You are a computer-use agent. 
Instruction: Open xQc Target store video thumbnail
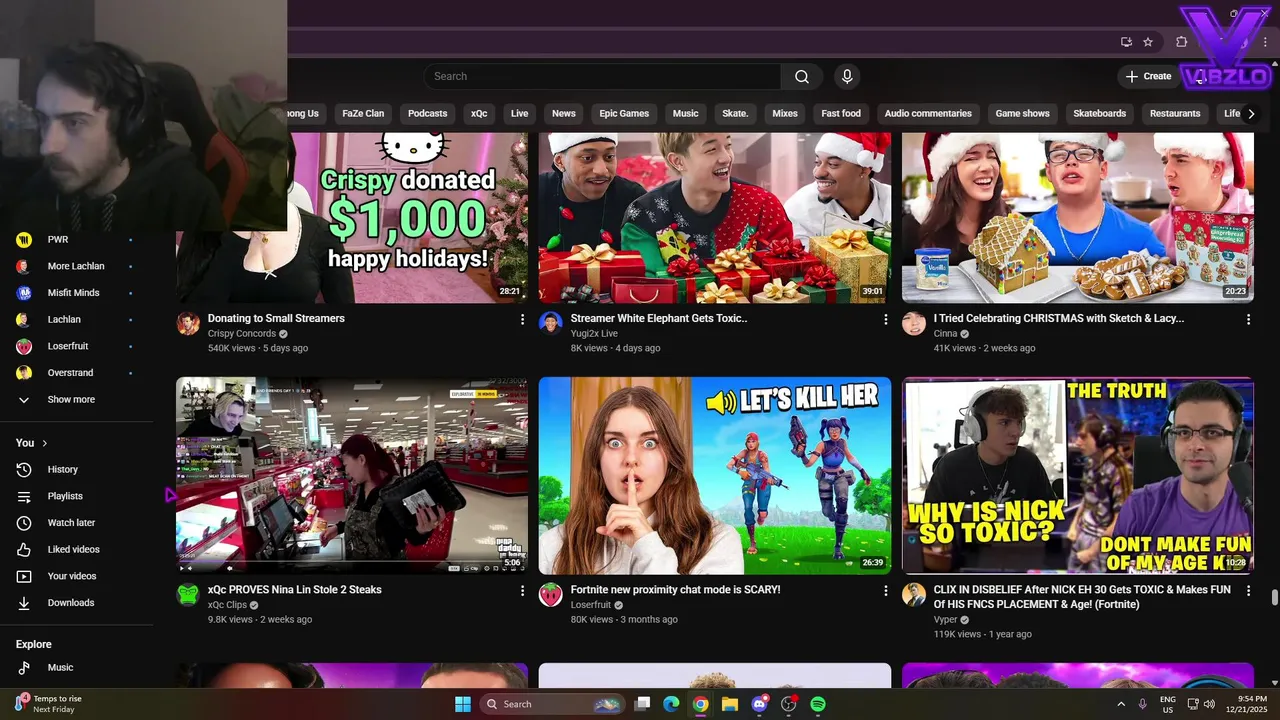352,475
